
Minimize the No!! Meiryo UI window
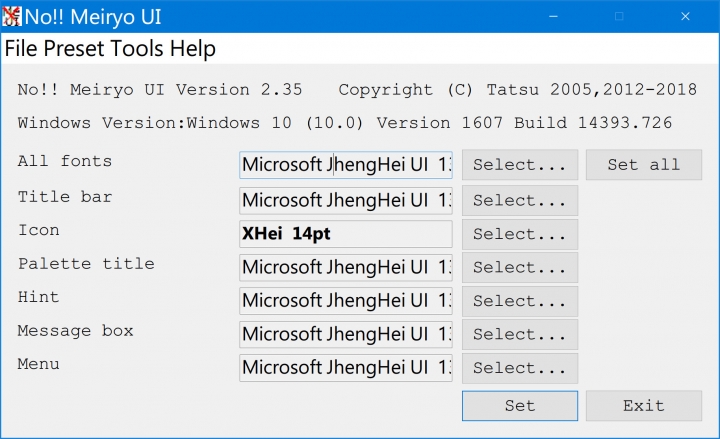point(553,17)
